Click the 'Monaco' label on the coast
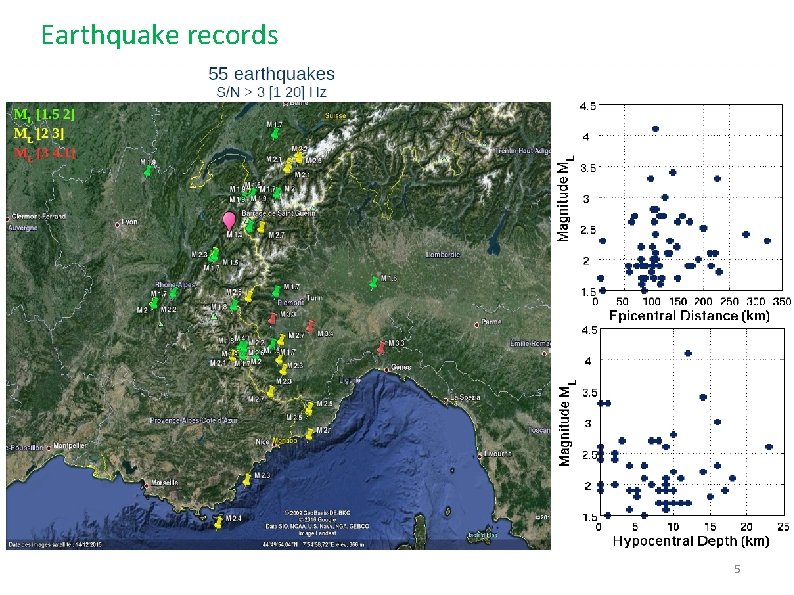Viewport: 794px width, 595px height. 286,441
